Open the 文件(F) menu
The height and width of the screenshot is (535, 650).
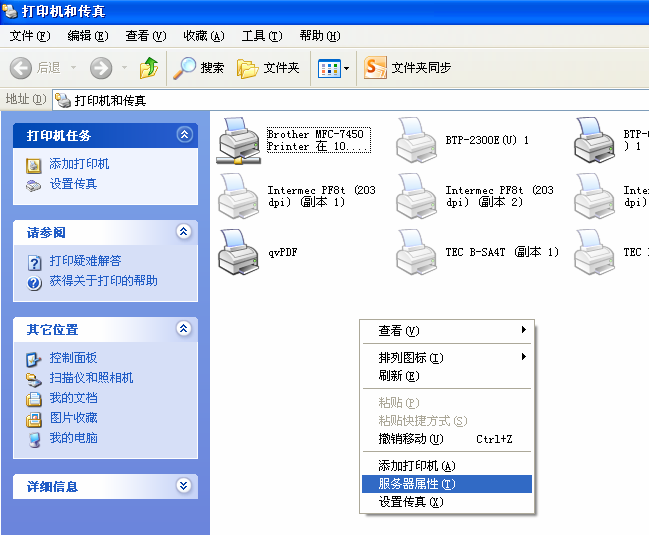coord(30,36)
